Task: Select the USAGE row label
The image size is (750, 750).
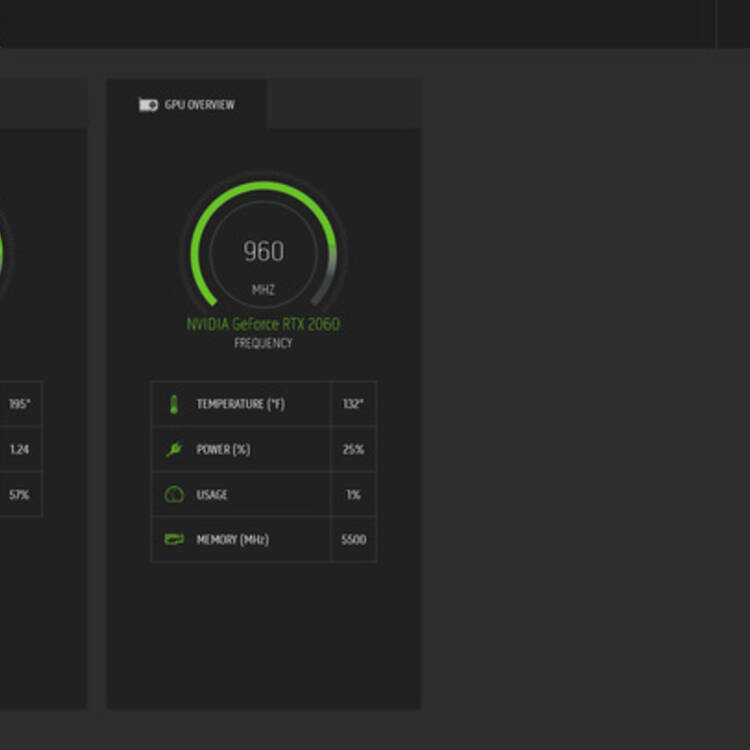Action: coord(212,495)
